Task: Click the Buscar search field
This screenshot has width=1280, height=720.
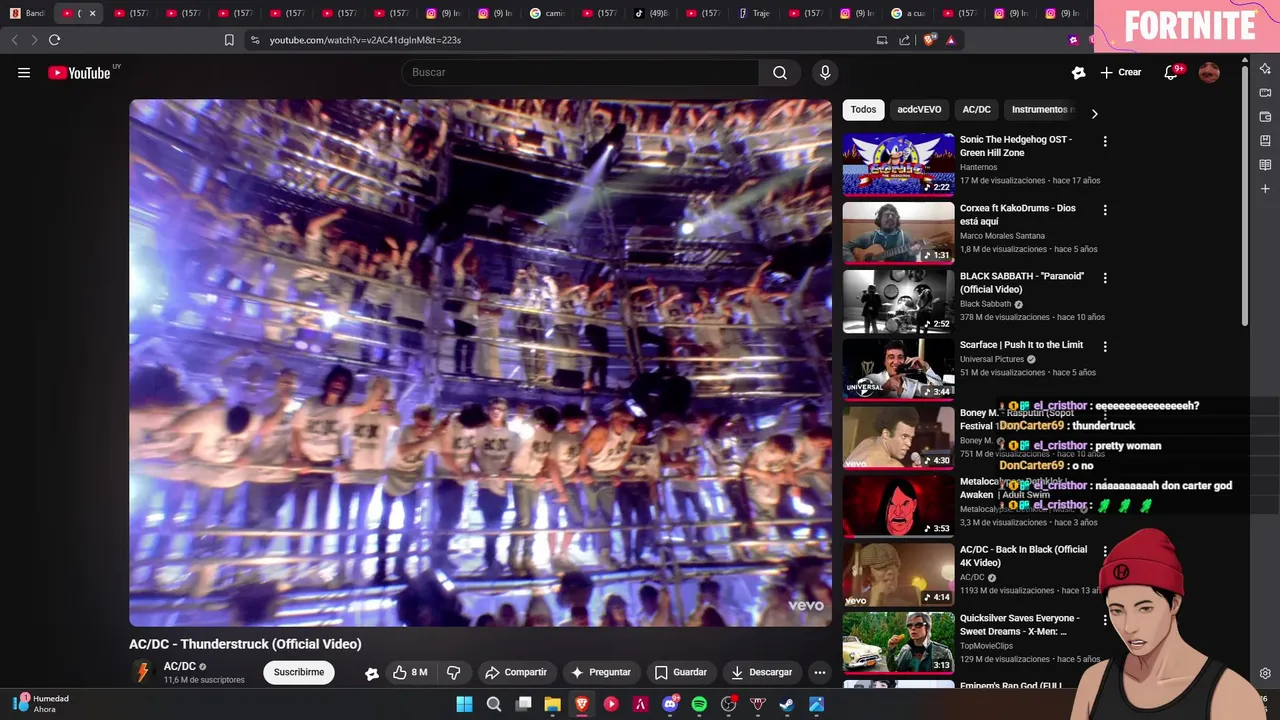Action: coord(580,72)
